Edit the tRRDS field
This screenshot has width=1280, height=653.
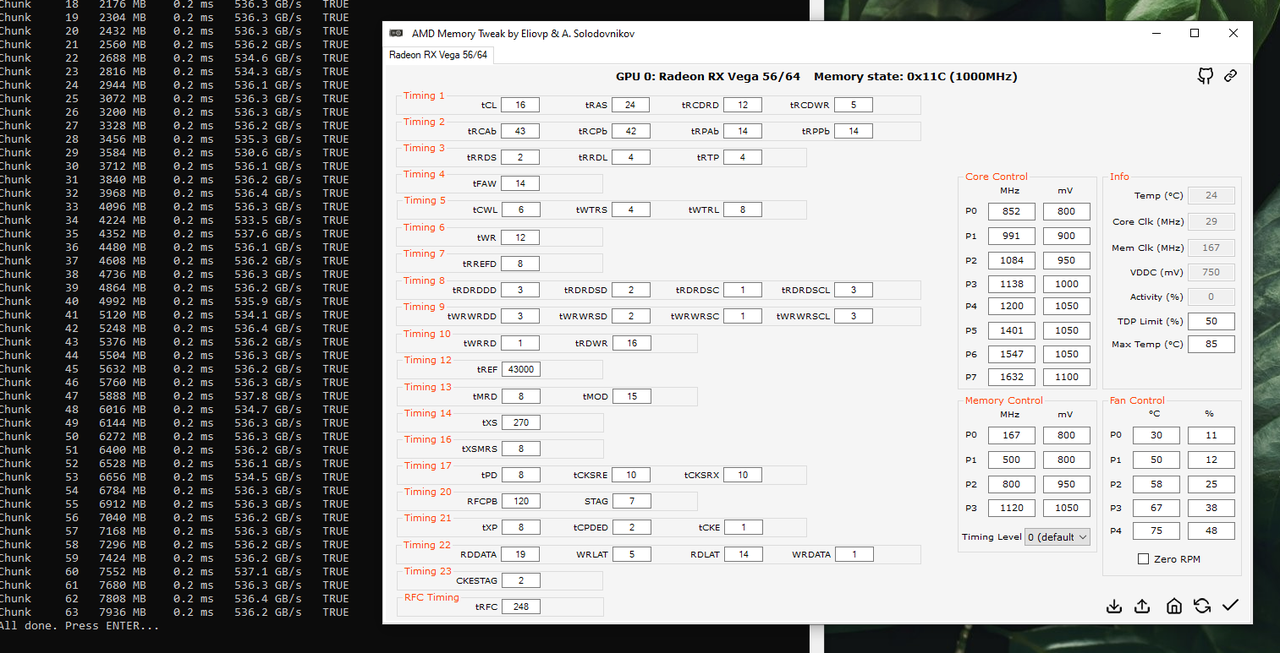[x=520, y=157]
